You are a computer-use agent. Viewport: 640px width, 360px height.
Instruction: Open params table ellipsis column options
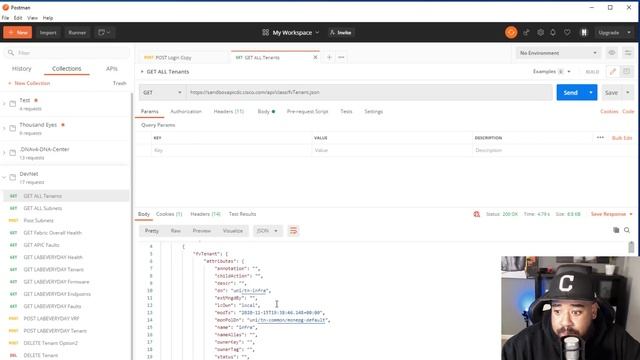600,138
